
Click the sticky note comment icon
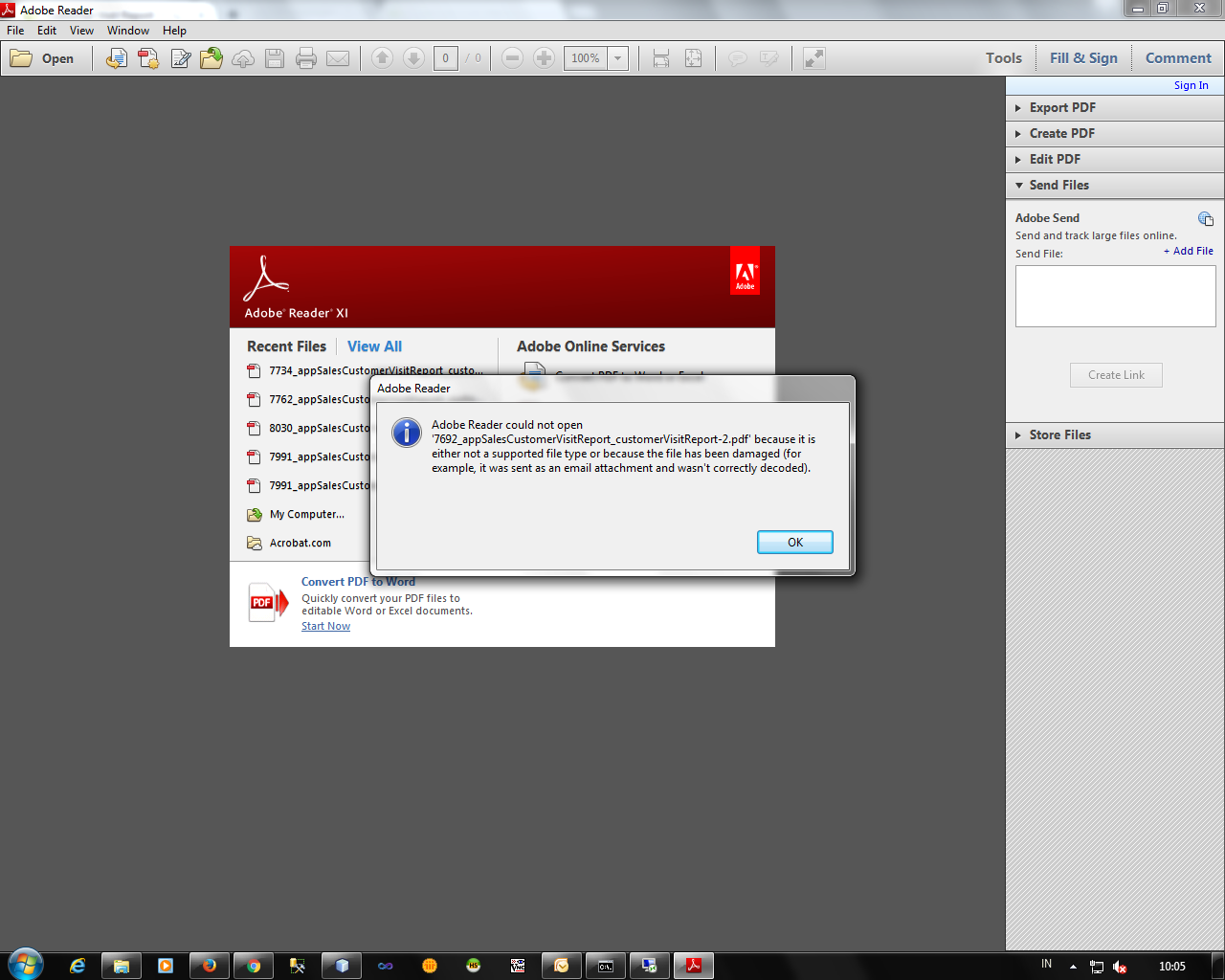(738, 58)
